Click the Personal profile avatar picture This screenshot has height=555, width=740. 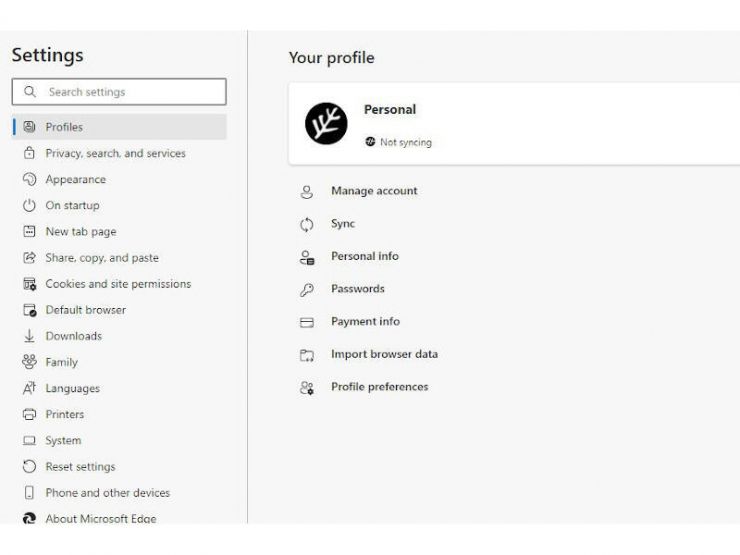point(325,124)
